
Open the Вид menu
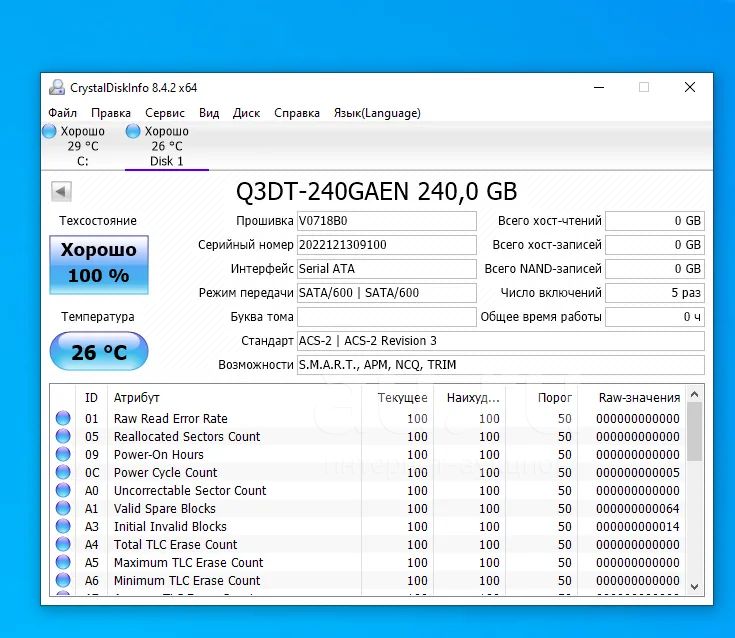[x=209, y=113]
